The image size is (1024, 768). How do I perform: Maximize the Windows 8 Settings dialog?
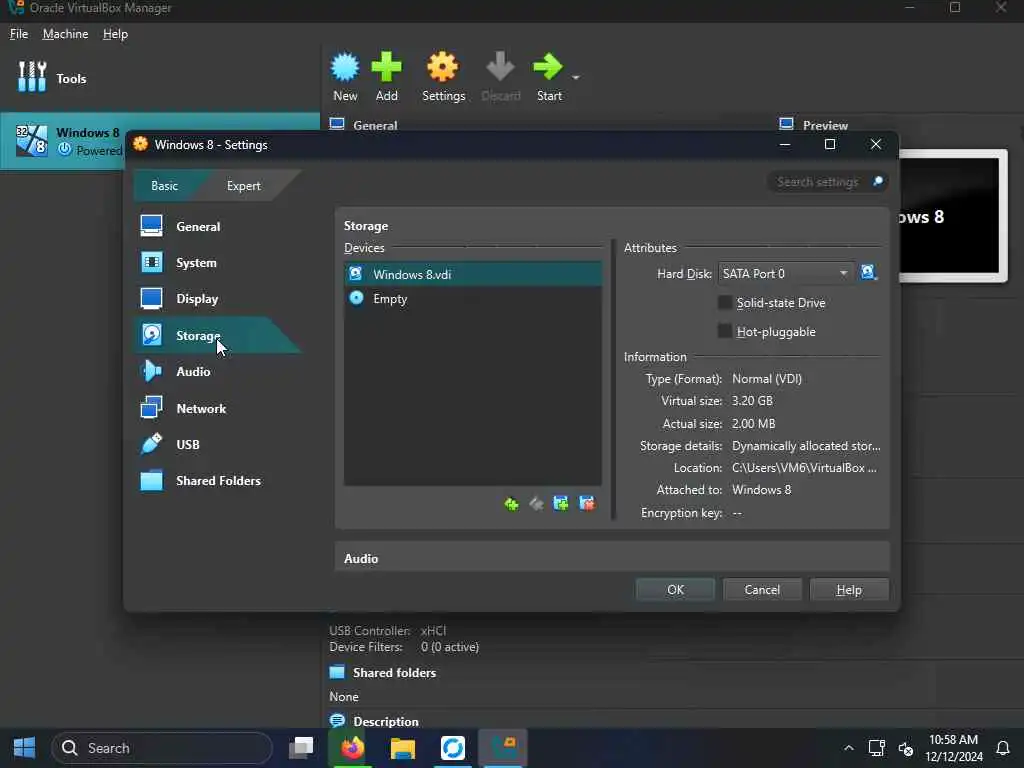point(829,144)
